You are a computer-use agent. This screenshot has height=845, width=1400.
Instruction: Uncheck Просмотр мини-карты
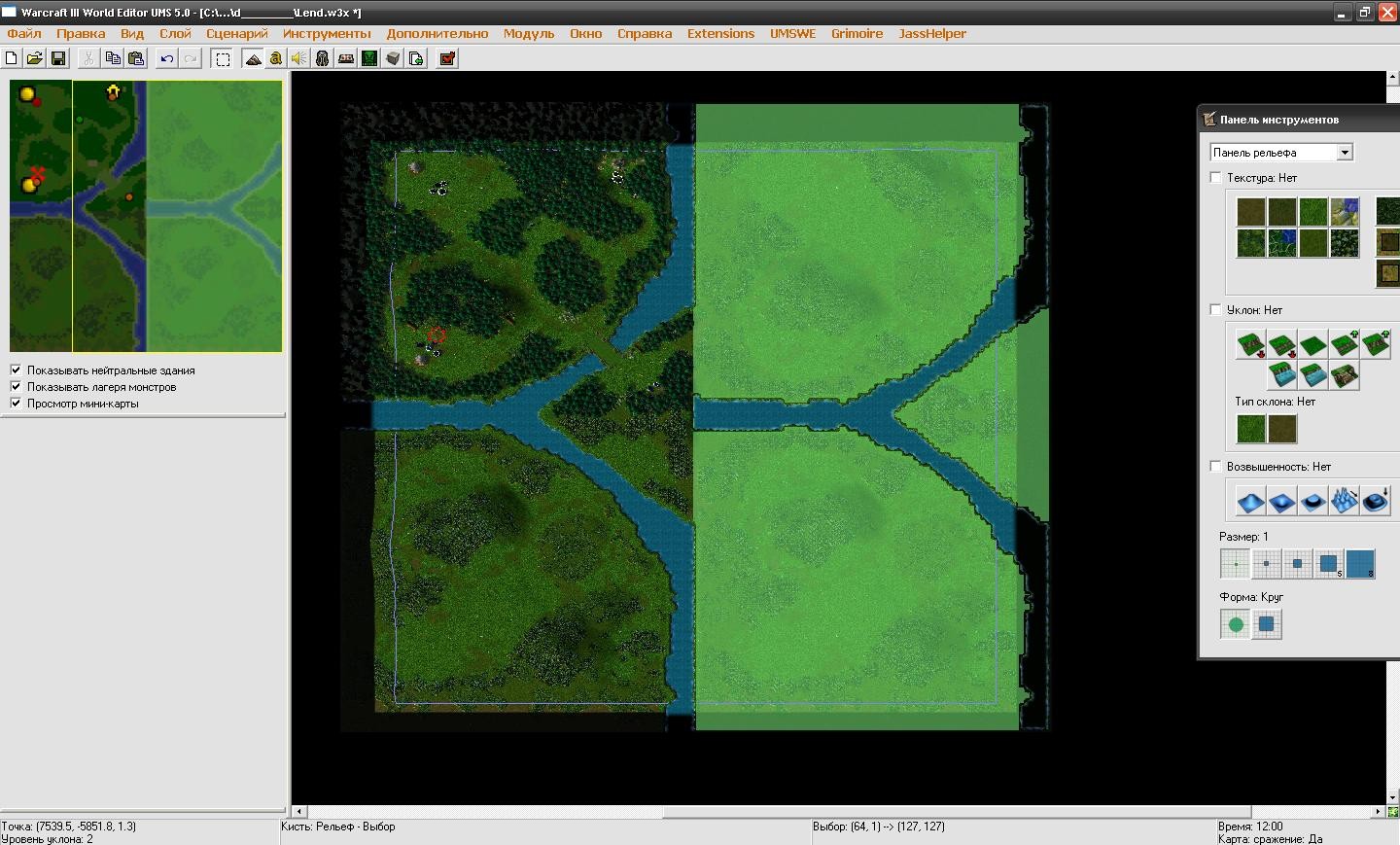(x=16, y=403)
